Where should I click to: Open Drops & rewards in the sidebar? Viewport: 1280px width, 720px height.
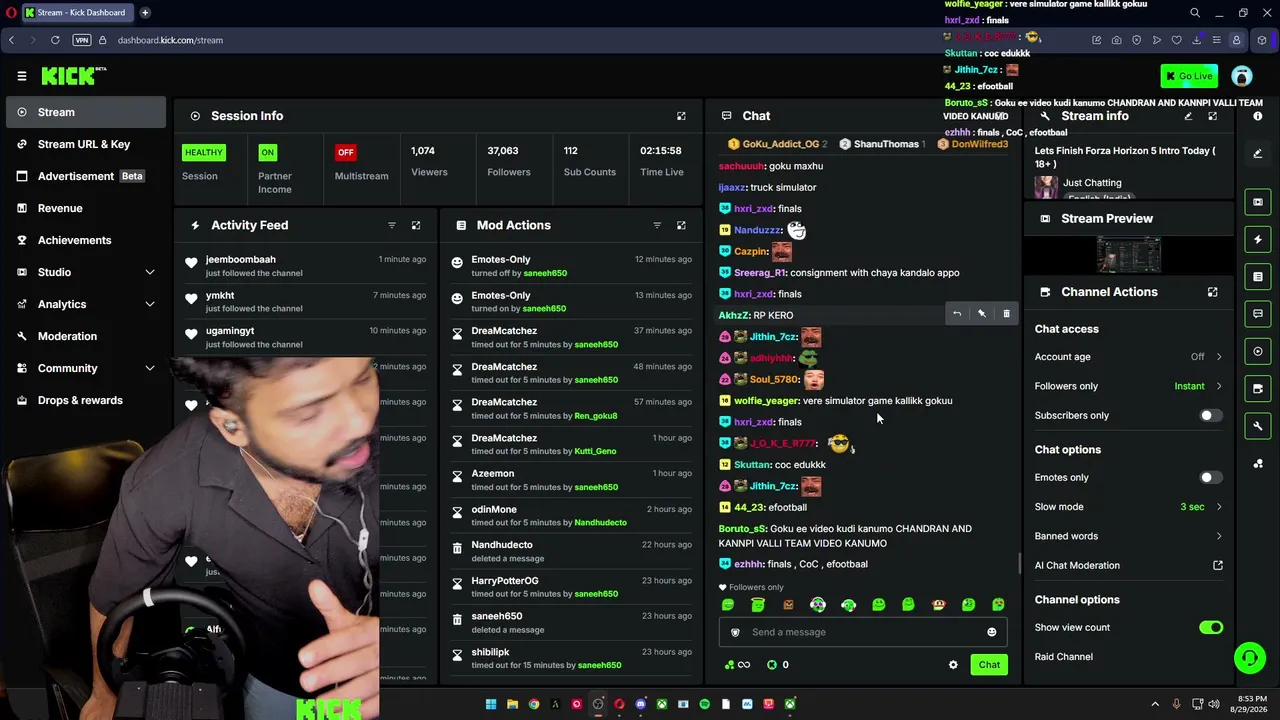(85, 400)
